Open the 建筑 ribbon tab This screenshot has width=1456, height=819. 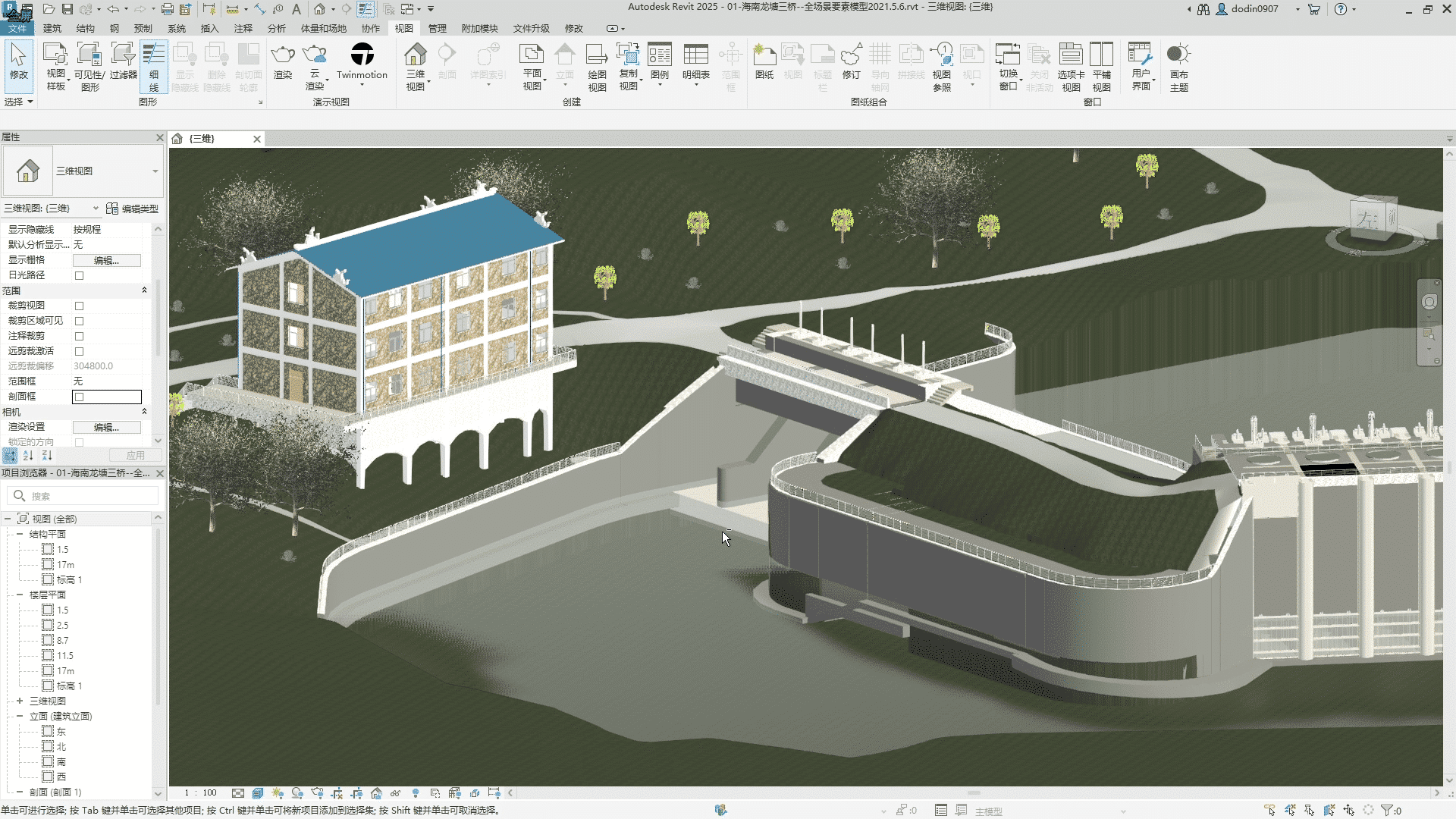(52, 28)
